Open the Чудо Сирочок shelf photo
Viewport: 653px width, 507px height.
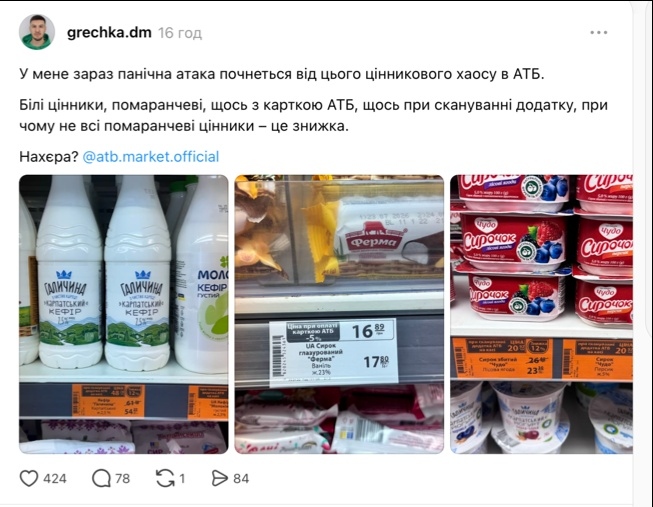click(x=541, y=314)
